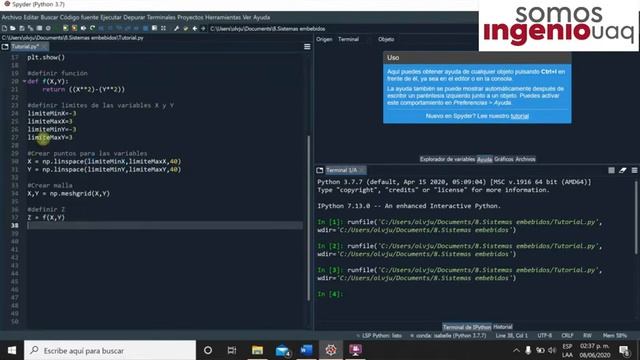This screenshot has width=640, height=360.
Task: Switch to Explorador de variables tab
Action: click(x=447, y=159)
